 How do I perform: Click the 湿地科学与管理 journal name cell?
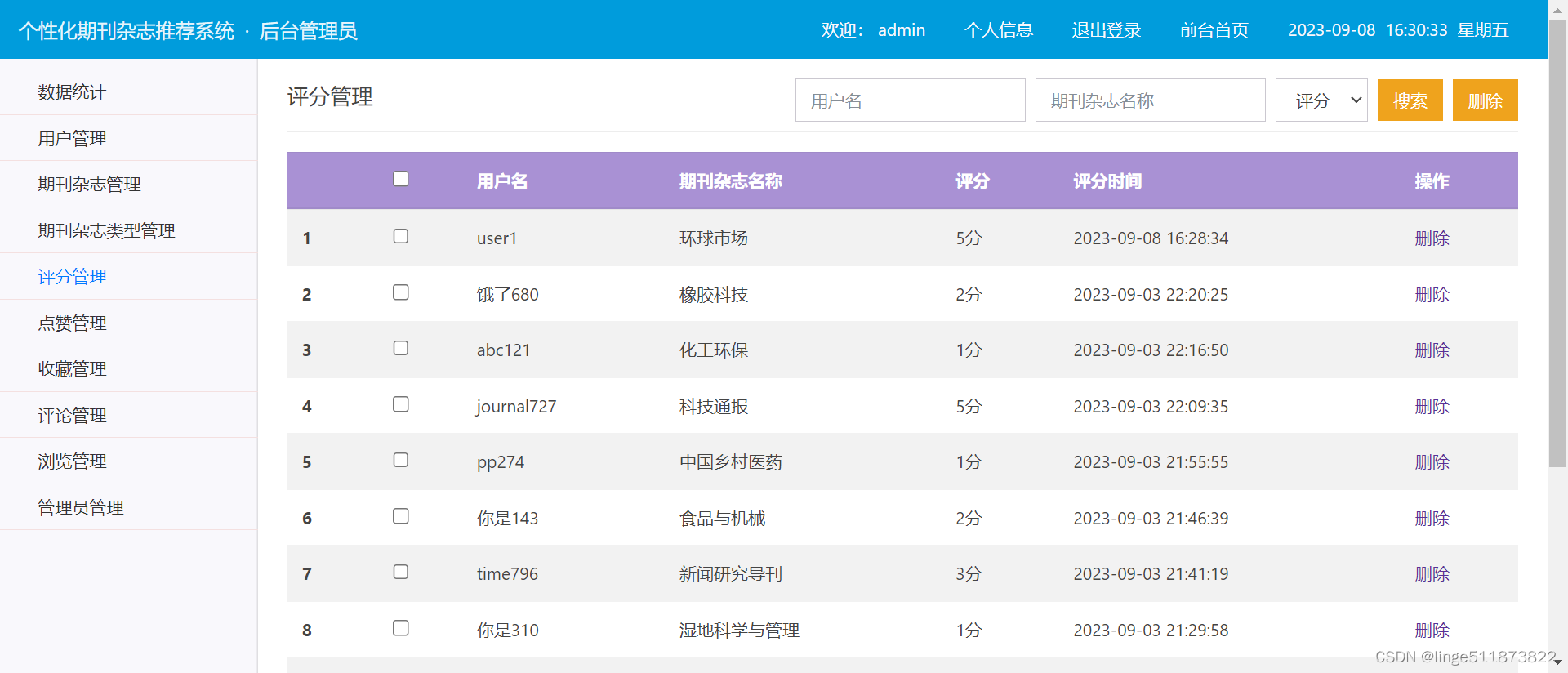tap(740, 631)
